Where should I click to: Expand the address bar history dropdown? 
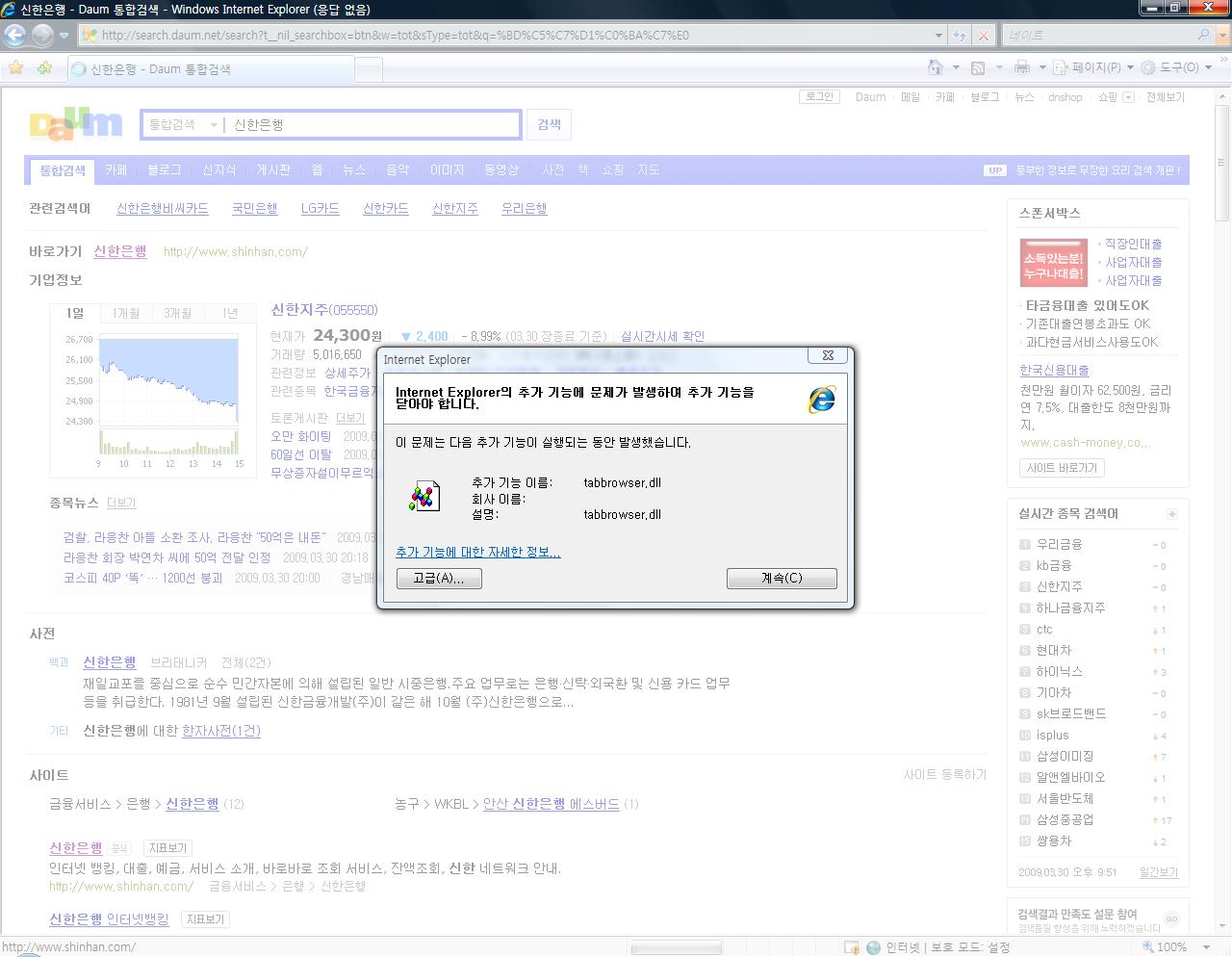[938, 36]
